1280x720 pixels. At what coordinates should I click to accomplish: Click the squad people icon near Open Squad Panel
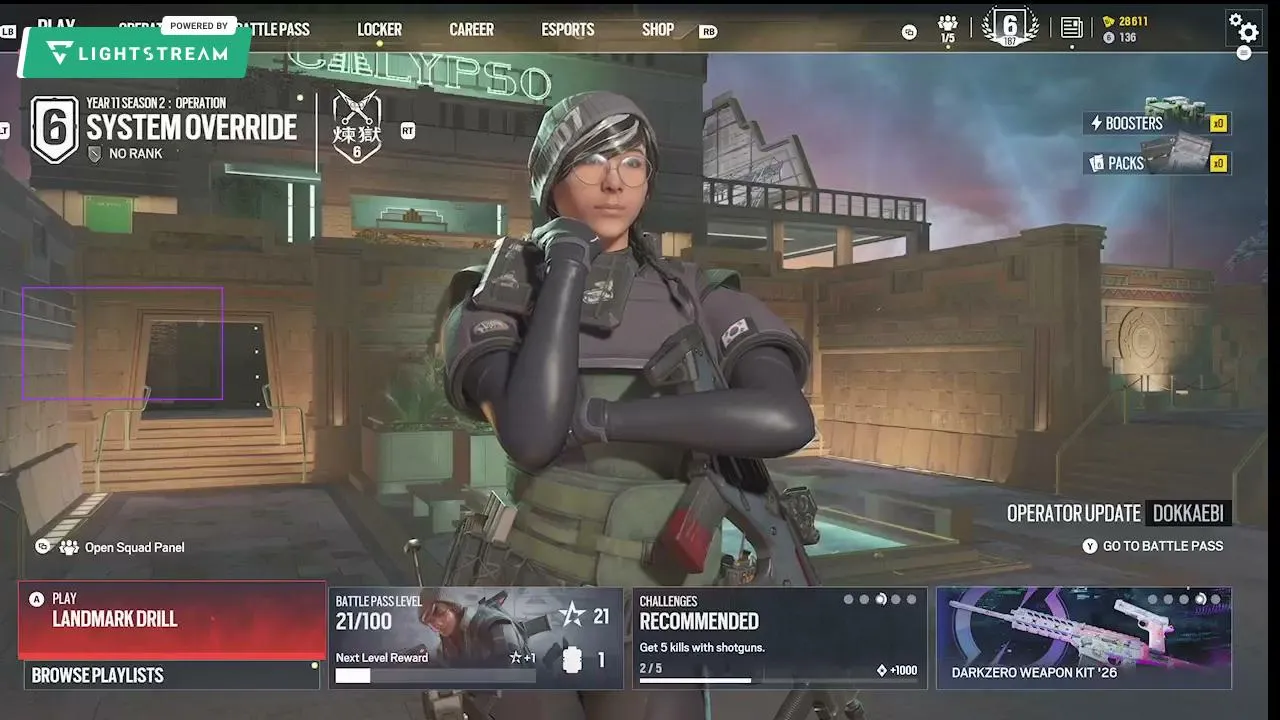[69, 547]
